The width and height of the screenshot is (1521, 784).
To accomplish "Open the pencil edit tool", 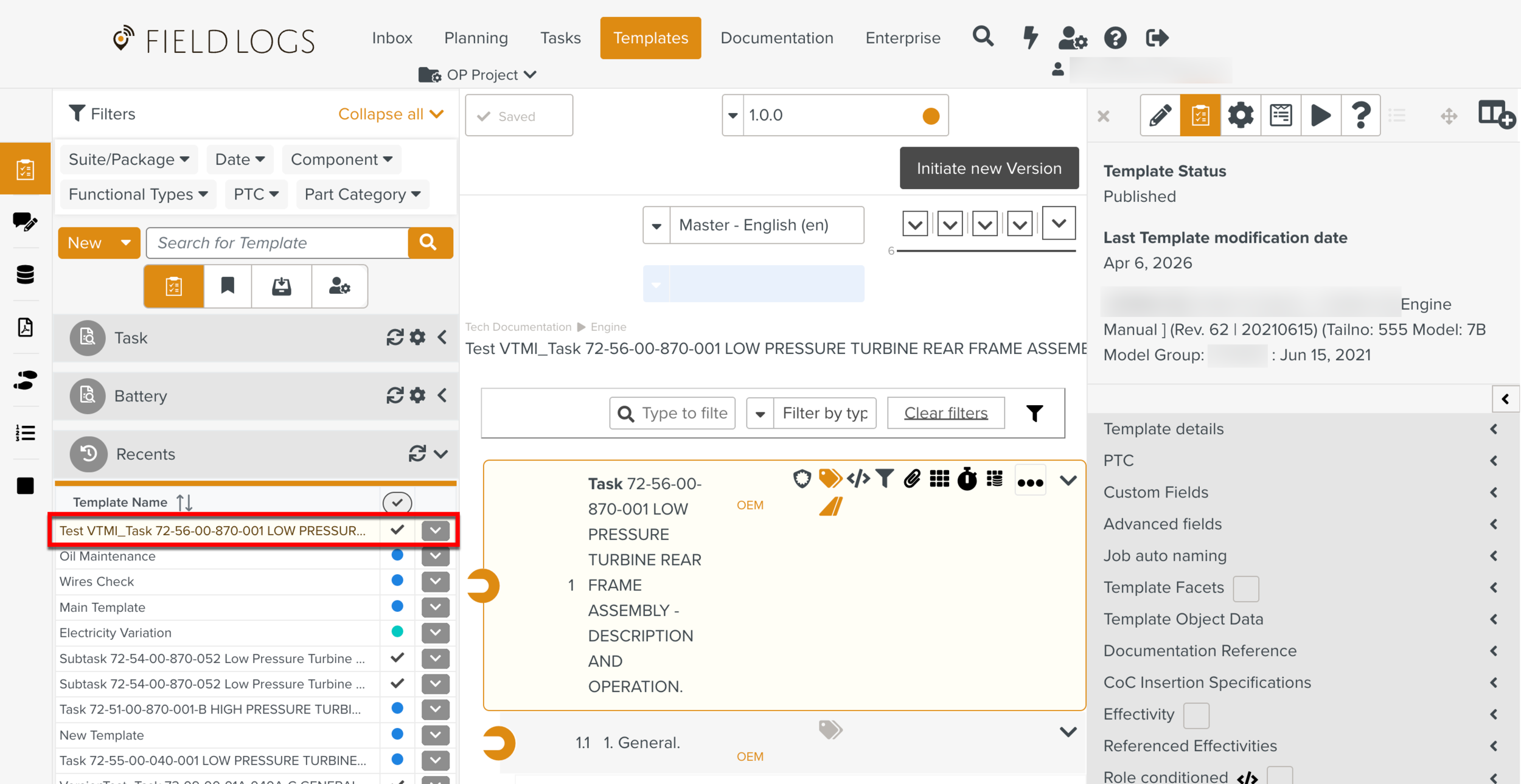I will coord(1160,115).
